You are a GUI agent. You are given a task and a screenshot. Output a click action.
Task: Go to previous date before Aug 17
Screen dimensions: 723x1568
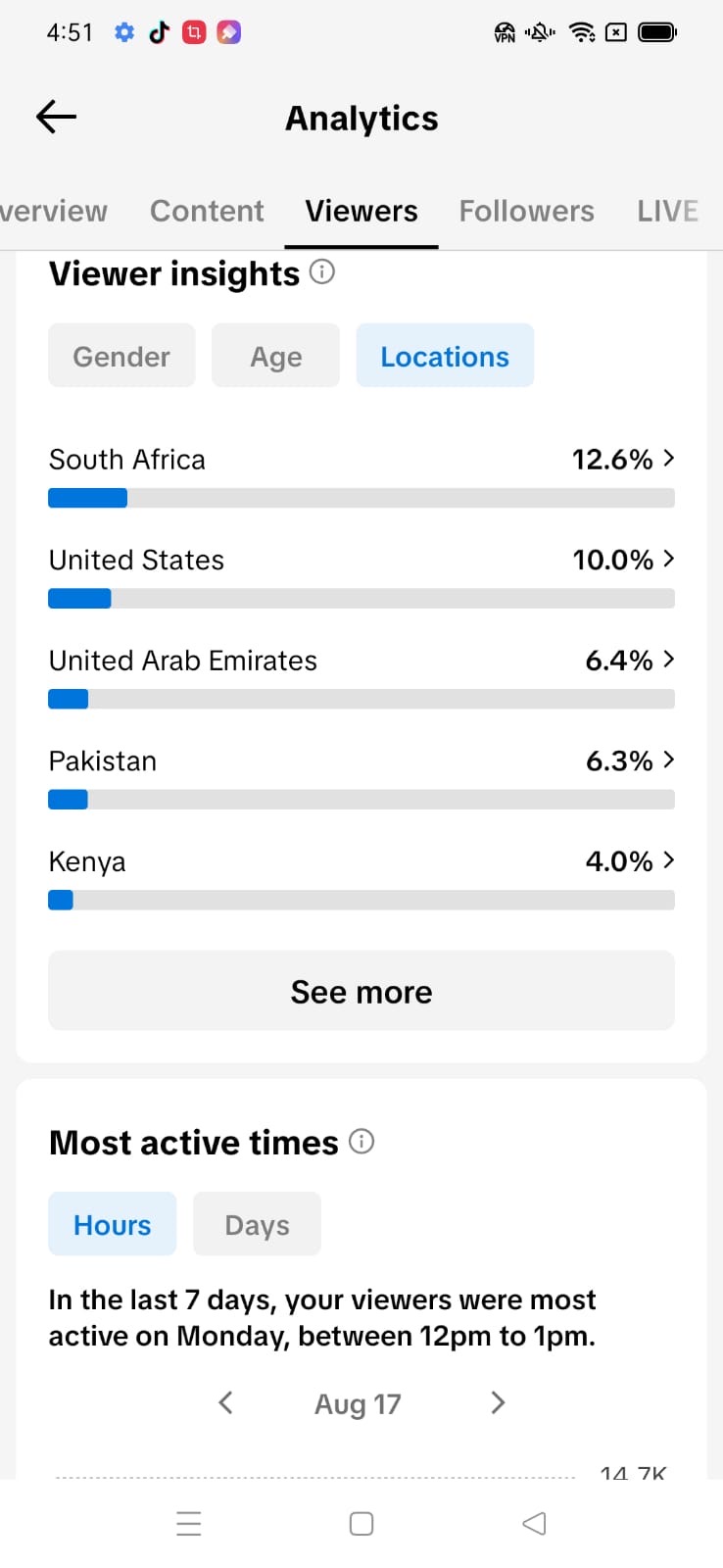[225, 1402]
